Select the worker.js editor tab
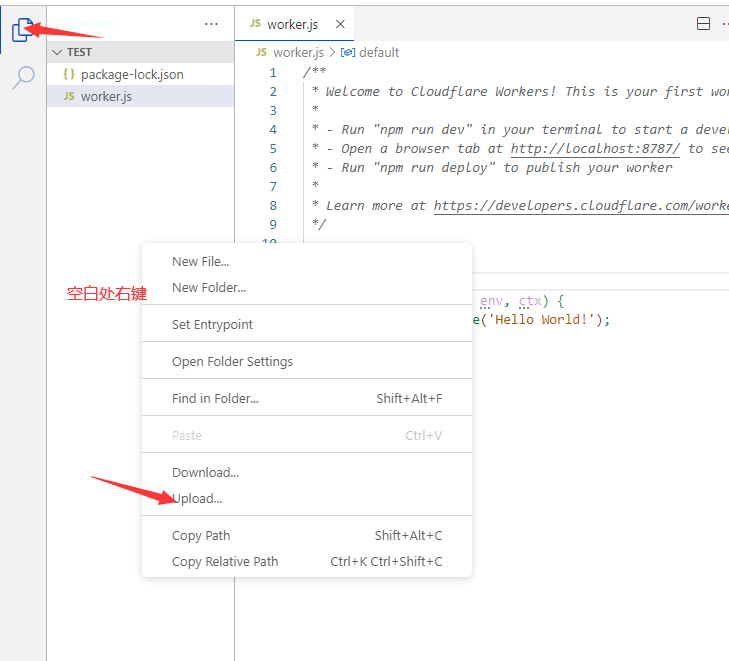729x661 pixels. pos(292,24)
